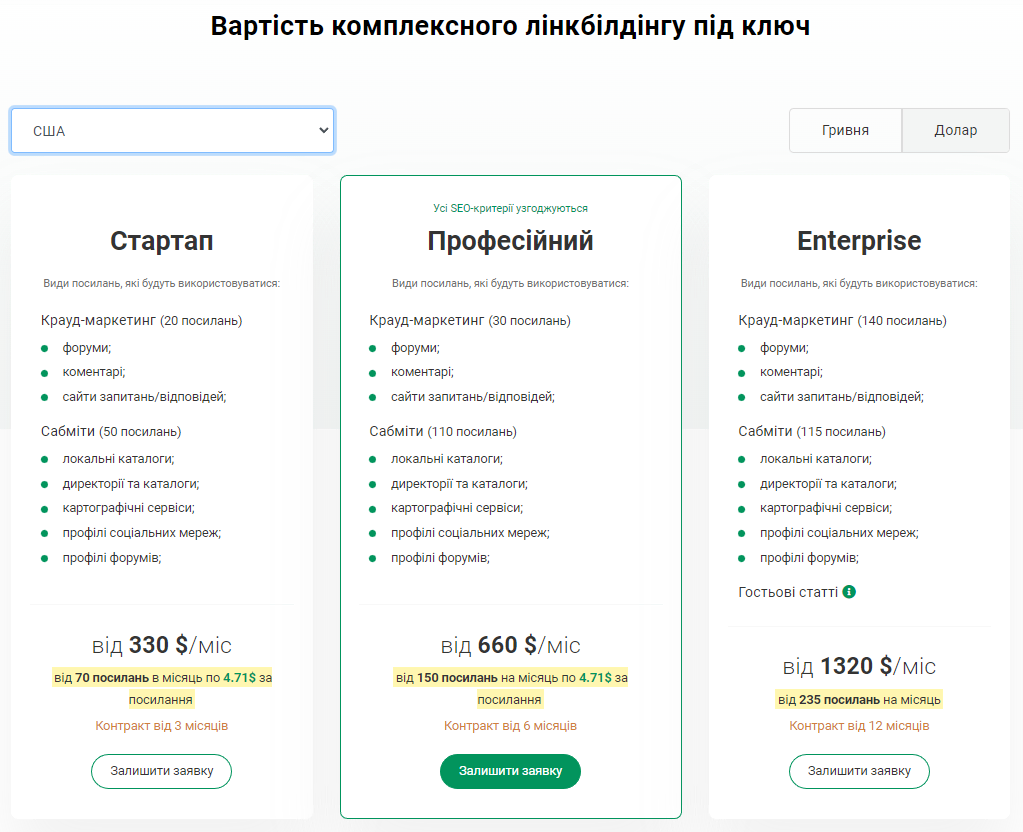This screenshot has width=1023, height=832.
Task: Click the Усі SEO-критерії узгоджуються label
Action: pos(510,208)
